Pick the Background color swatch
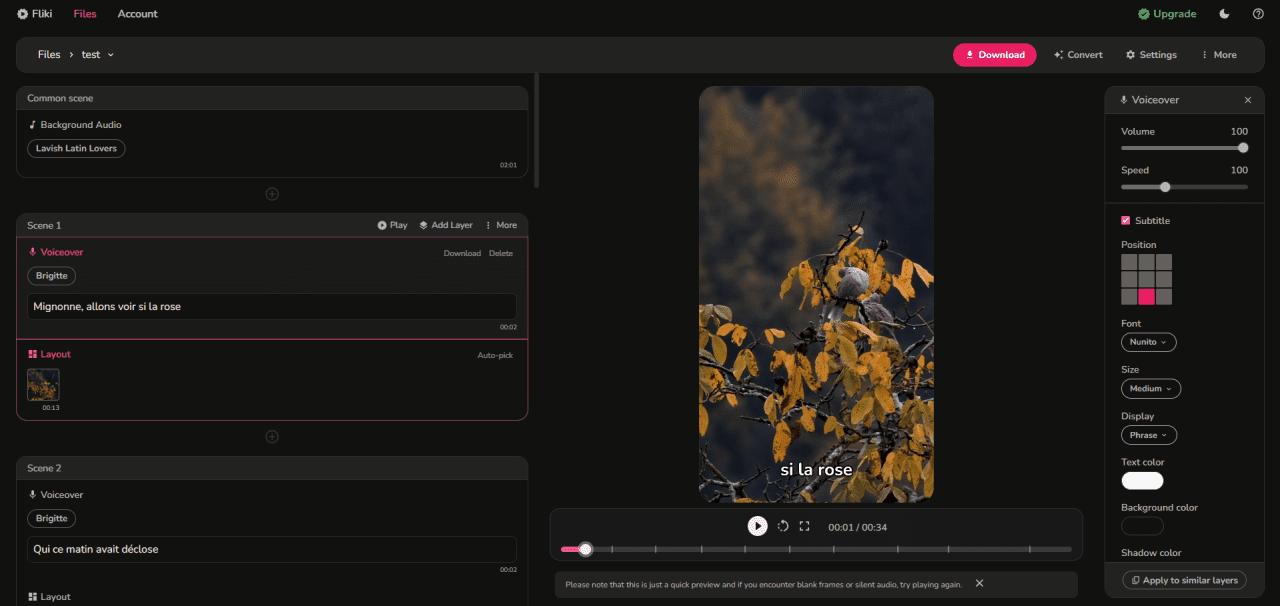Viewport: 1280px width, 606px height. point(1142,526)
